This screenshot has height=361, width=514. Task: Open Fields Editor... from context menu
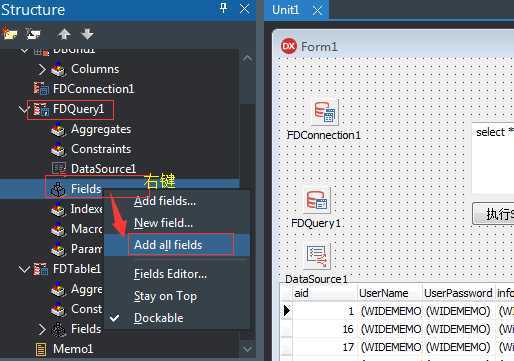point(170,274)
